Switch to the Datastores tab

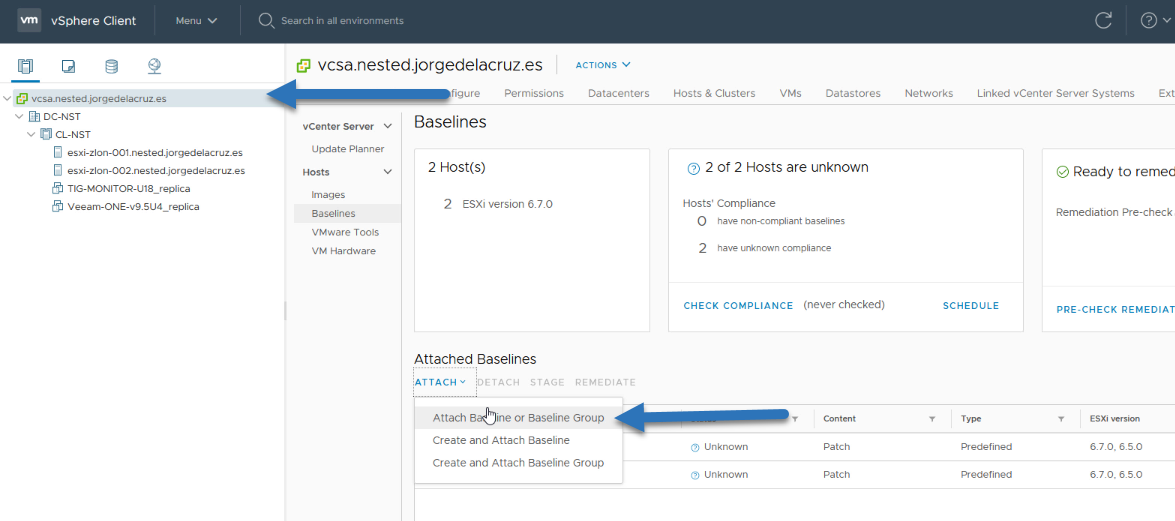pos(853,93)
